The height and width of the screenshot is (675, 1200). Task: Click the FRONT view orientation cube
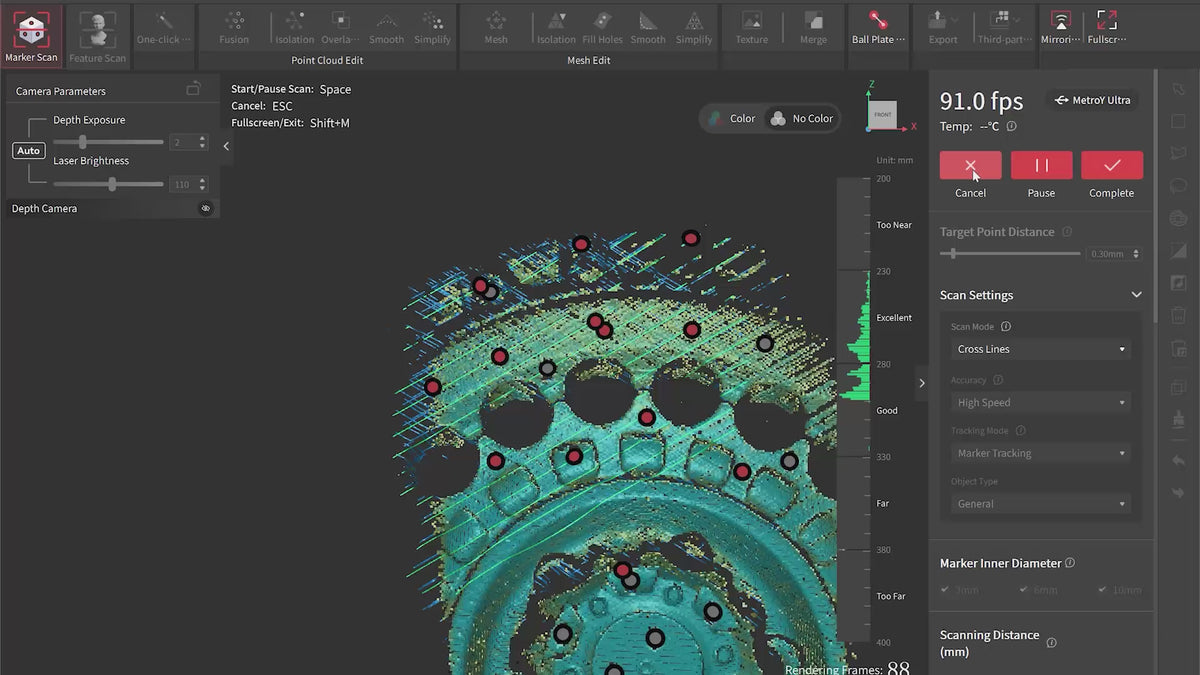883,114
